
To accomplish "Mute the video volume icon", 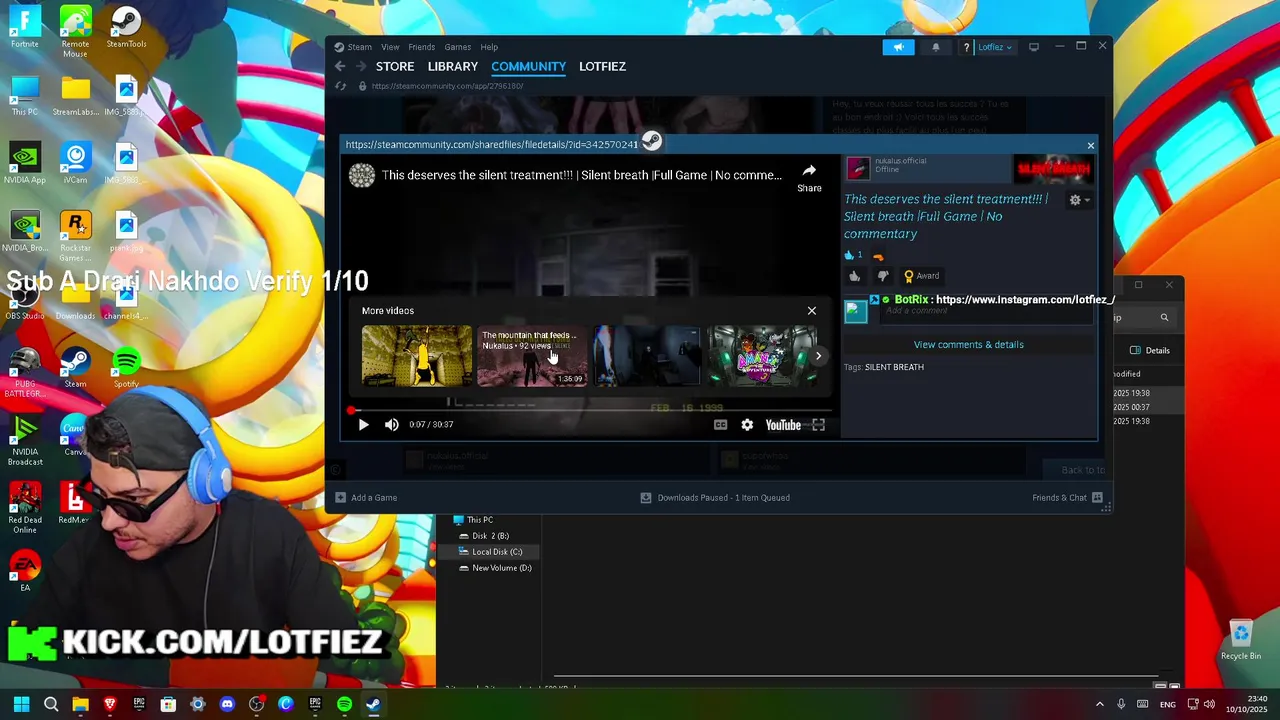I will [x=392, y=425].
